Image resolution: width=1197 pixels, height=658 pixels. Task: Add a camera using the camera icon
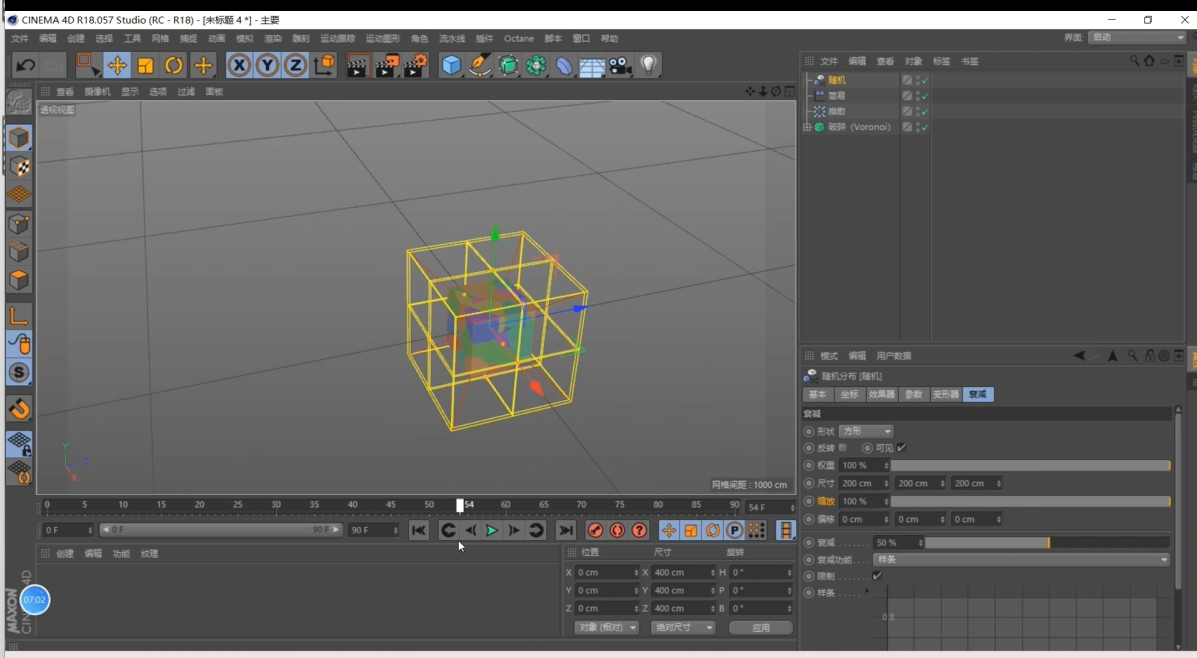tap(620, 66)
